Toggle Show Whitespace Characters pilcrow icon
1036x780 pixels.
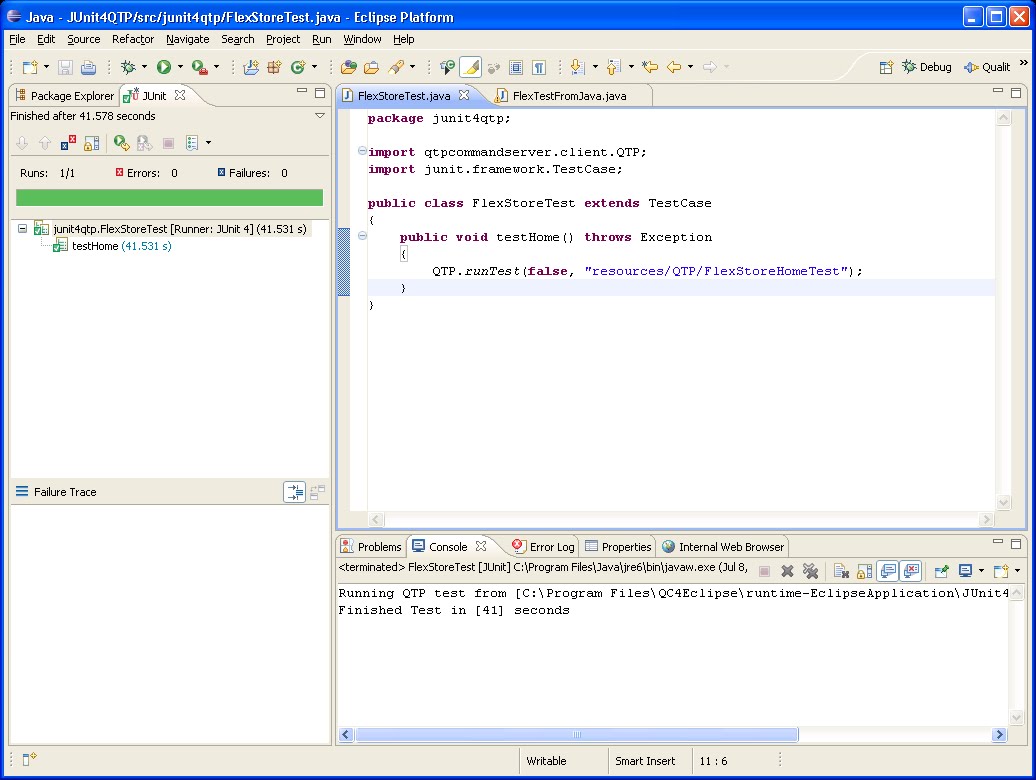pos(539,67)
